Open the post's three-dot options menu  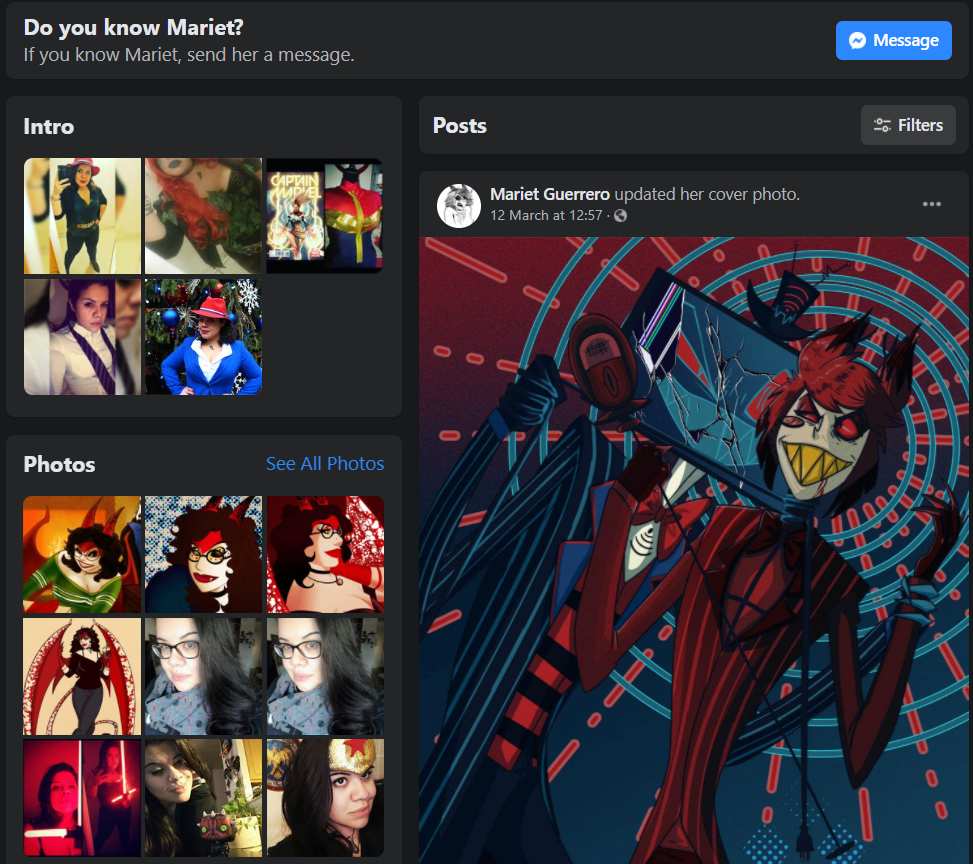point(931,204)
